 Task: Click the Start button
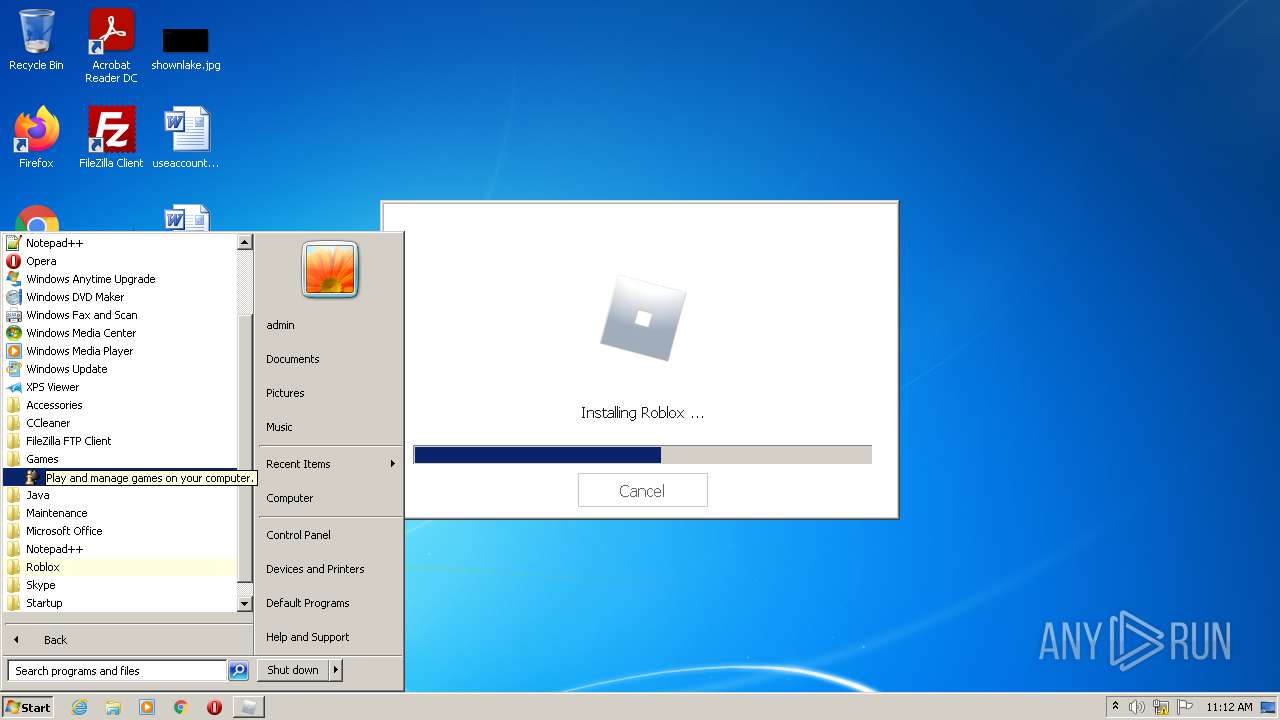[x=28, y=707]
